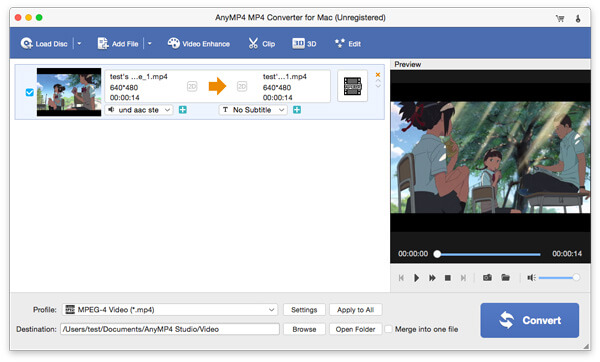
Task: Select the video thumbnail in file list
Action: tap(69, 92)
